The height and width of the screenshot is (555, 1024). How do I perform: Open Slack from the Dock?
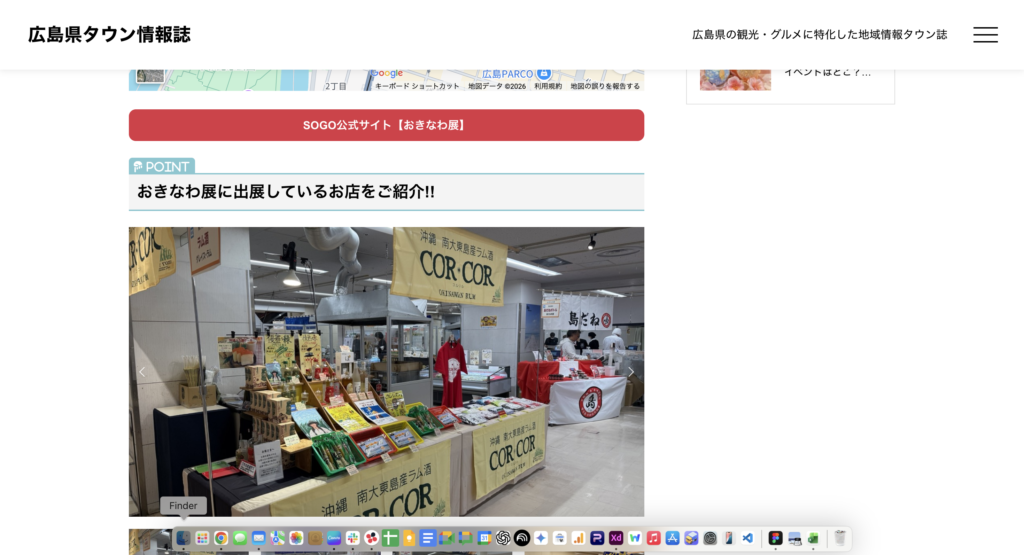point(353,538)
